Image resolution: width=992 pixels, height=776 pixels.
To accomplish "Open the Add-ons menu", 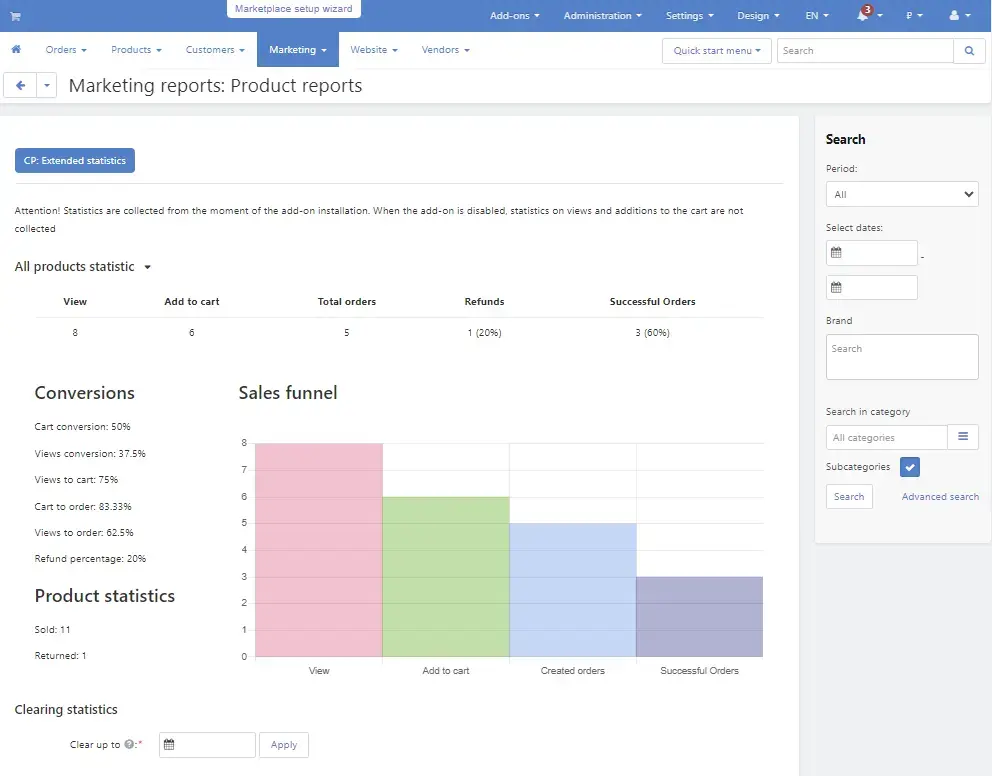I will point(514,16).
